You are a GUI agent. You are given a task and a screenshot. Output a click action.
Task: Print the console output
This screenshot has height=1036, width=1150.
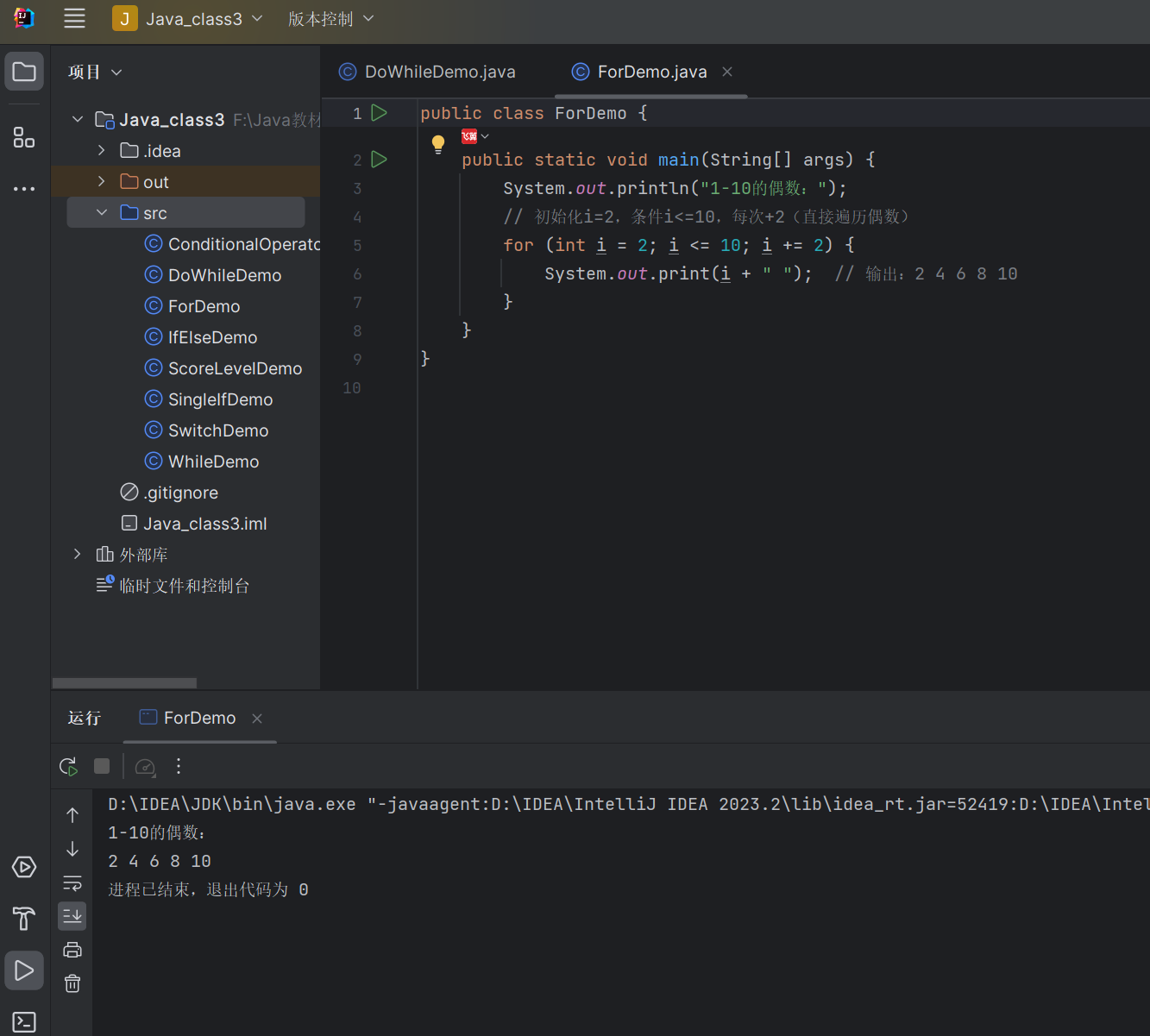tap(72, 950)
